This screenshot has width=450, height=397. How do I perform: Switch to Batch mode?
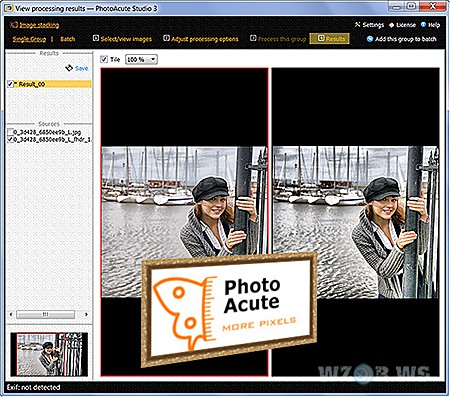click(x=68, y=39)
